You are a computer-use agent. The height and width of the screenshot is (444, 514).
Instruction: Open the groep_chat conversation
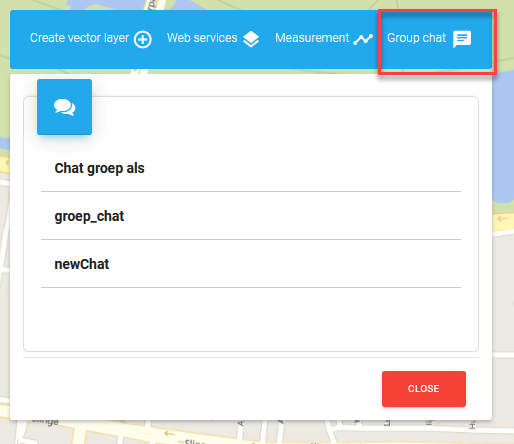point(251,216)
